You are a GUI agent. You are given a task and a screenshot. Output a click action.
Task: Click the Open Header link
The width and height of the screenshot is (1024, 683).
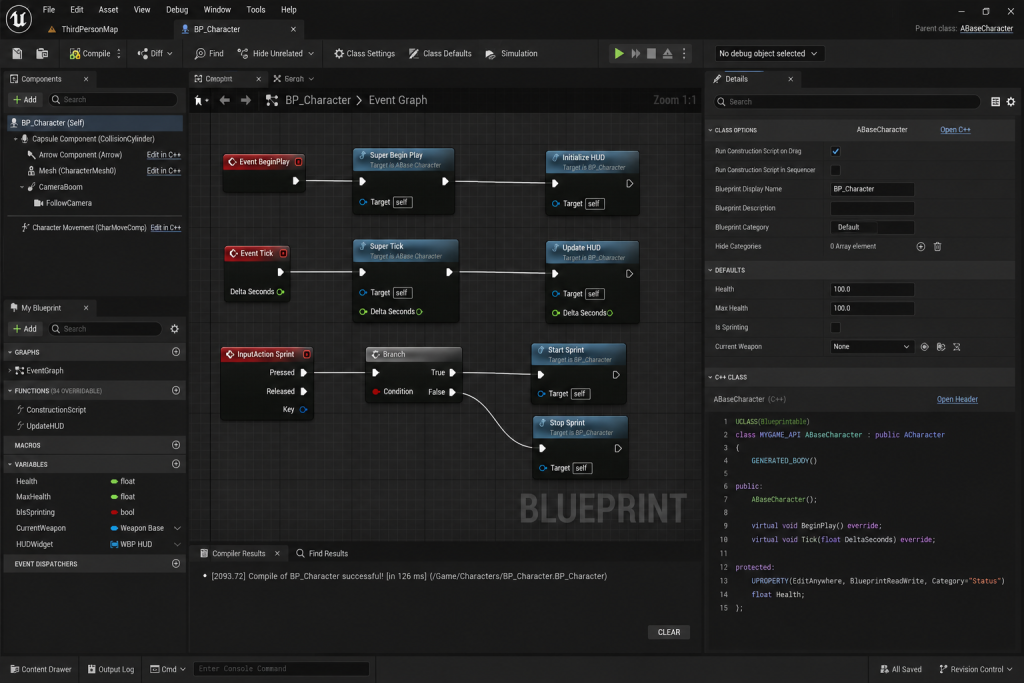click(x=957, y=400)
